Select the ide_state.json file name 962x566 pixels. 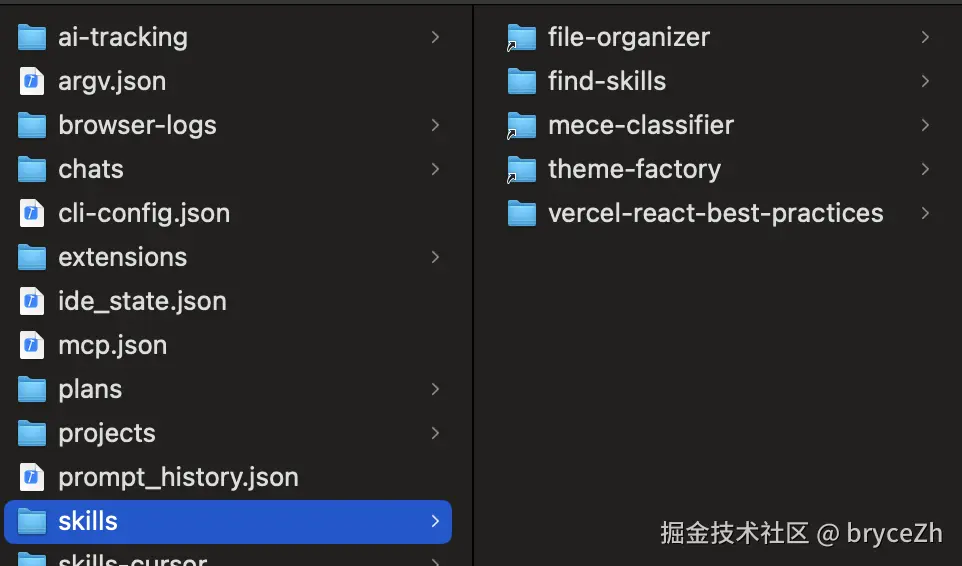[142, 301]
